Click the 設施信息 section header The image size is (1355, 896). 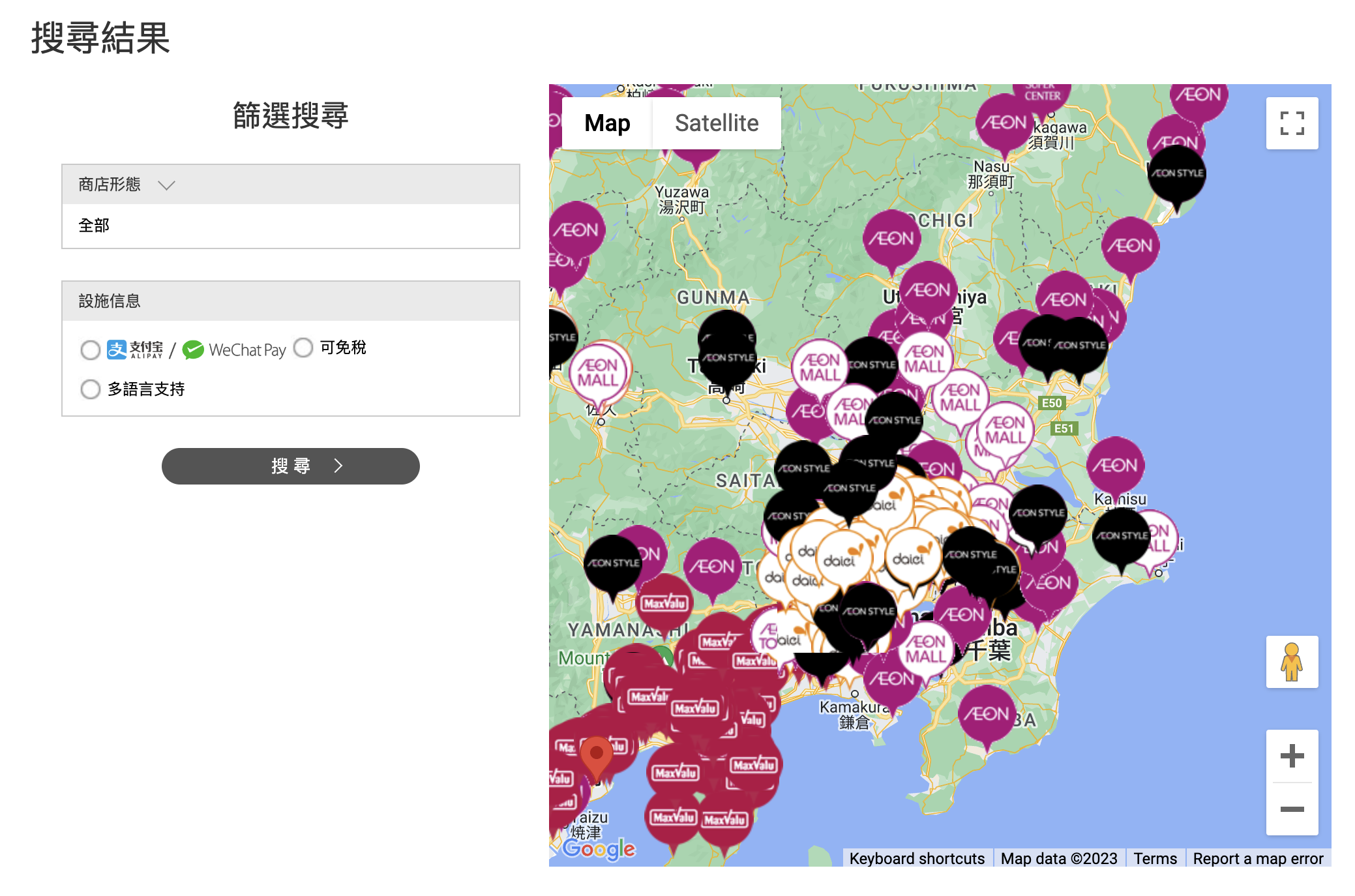291,301
